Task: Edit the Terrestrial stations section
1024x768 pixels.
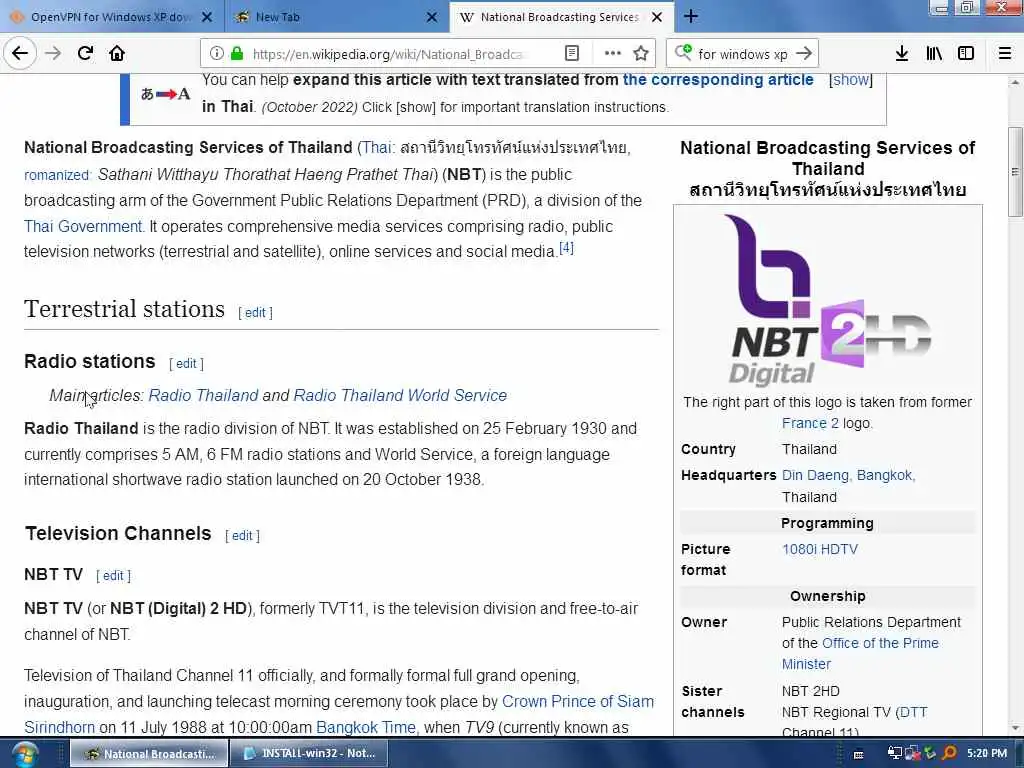Action: pos(255,313)
